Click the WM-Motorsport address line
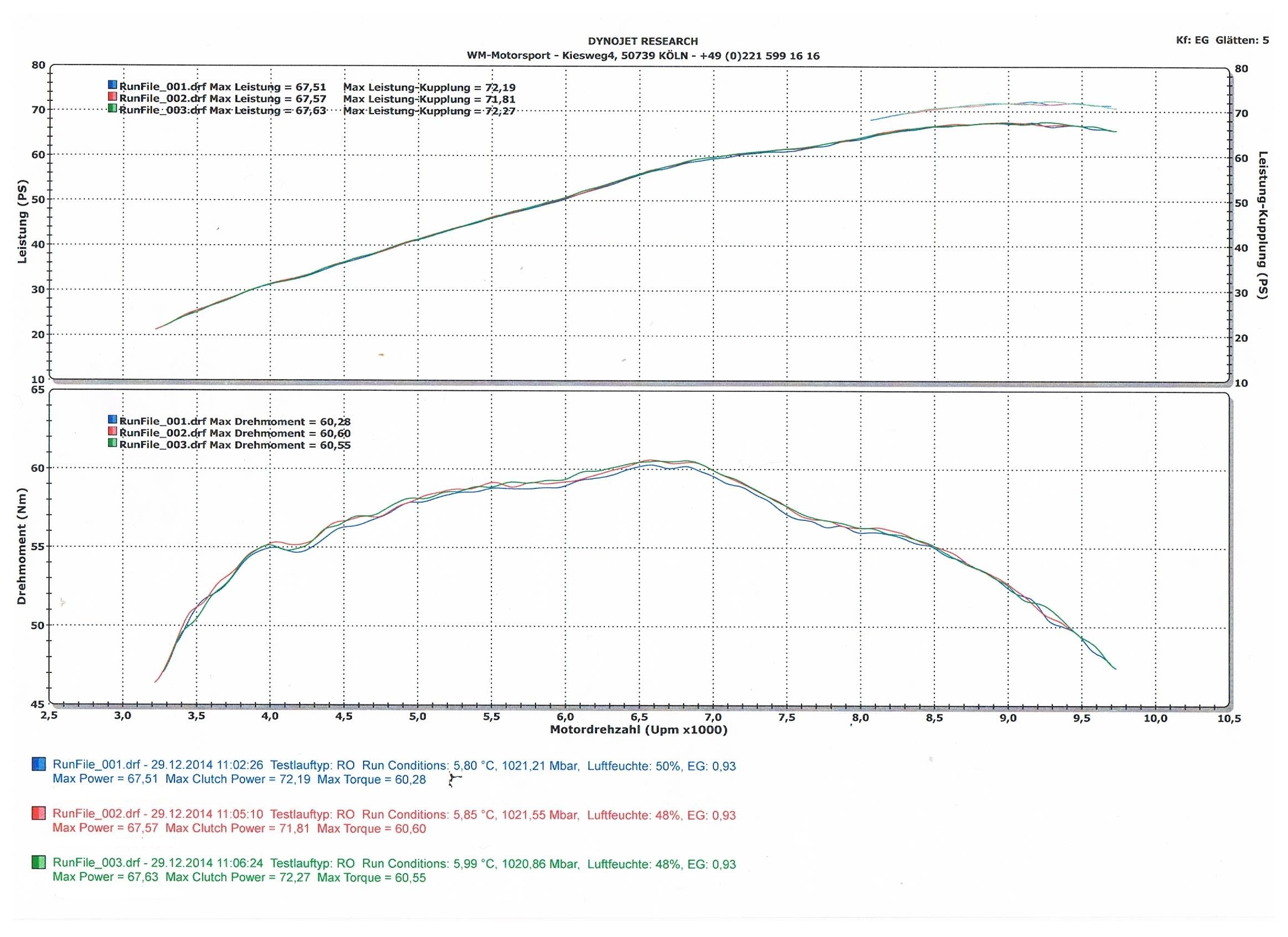Viewport: 1288px width, 937px height. [x=643, y=56]
